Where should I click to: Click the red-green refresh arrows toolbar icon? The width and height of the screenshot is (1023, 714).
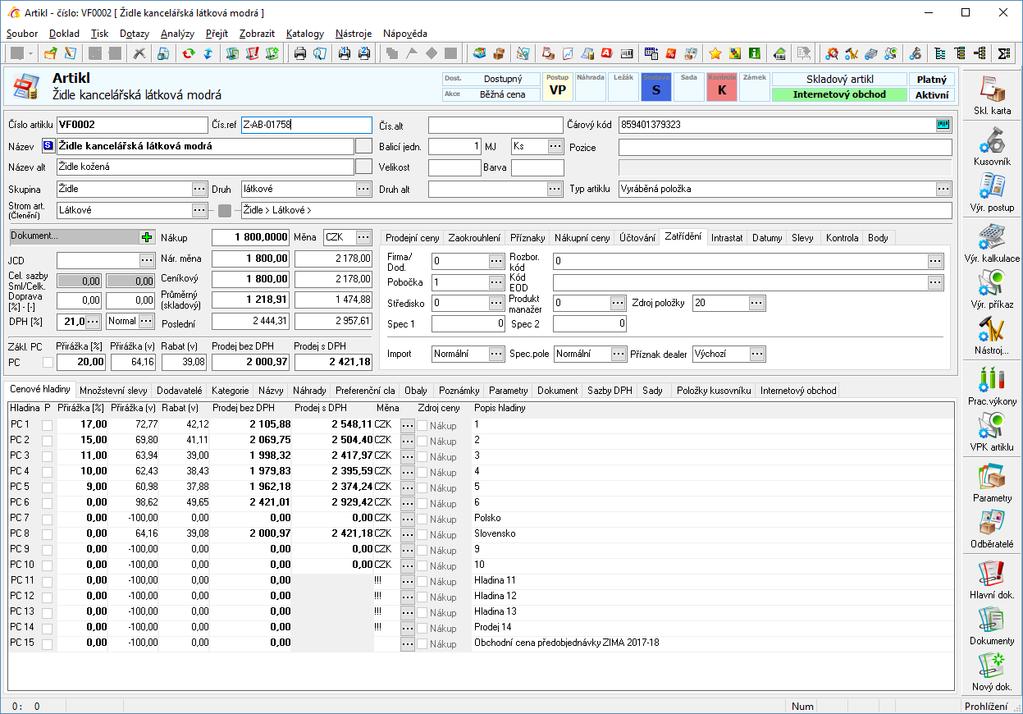pyautogui.click(x=189, y=54)
